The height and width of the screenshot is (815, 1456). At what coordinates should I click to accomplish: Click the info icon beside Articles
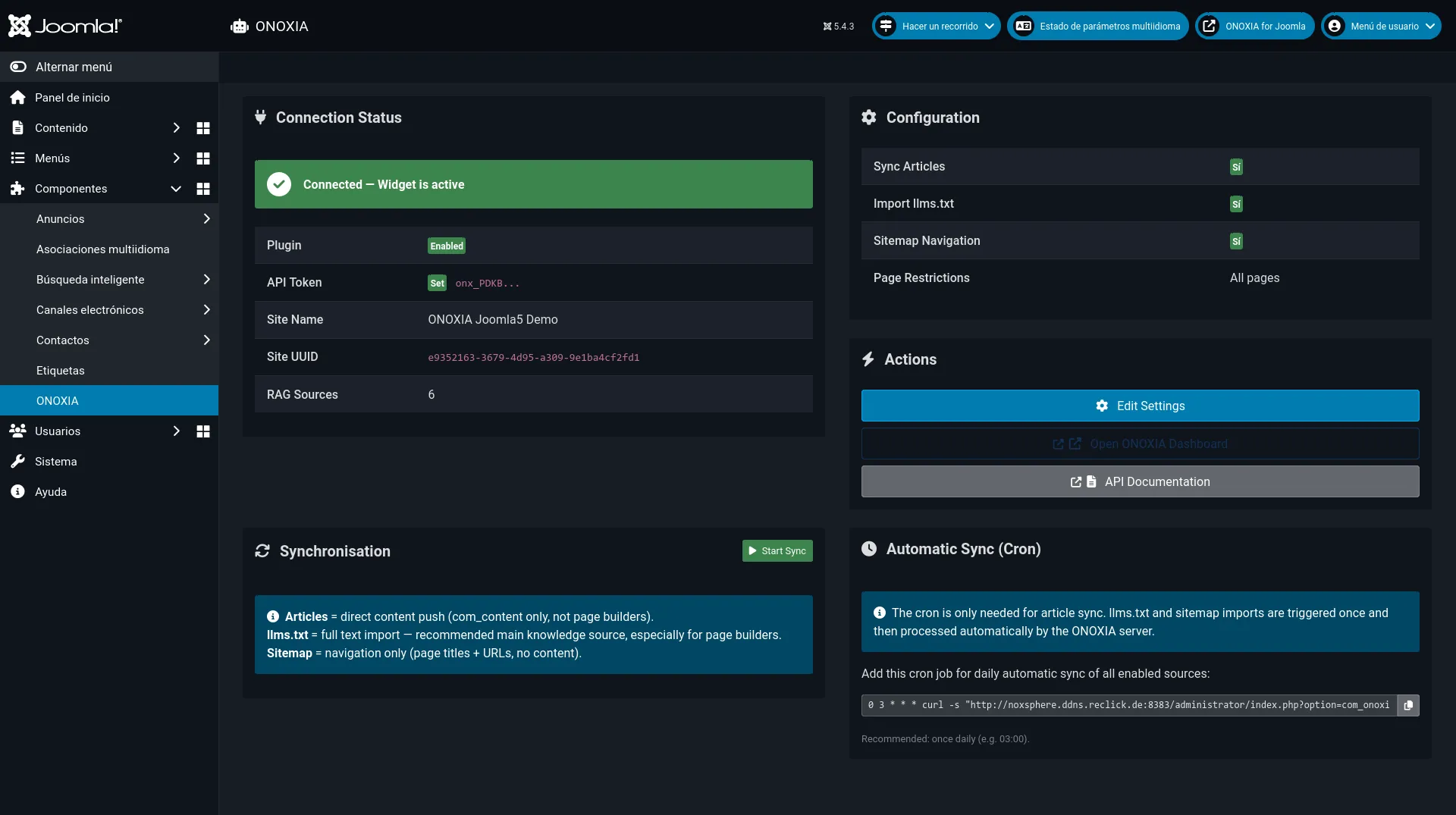click(x=273, y=616)
